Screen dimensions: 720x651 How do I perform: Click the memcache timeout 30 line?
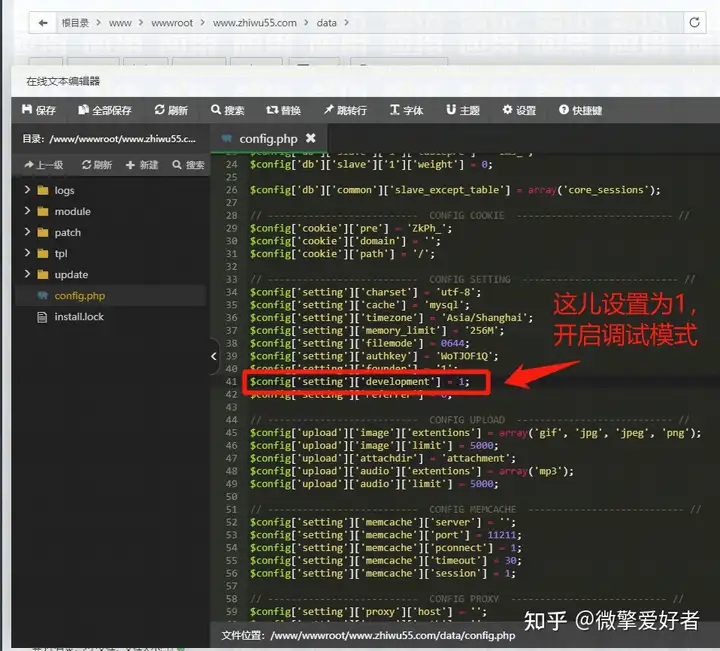click(x=386, y=561)
